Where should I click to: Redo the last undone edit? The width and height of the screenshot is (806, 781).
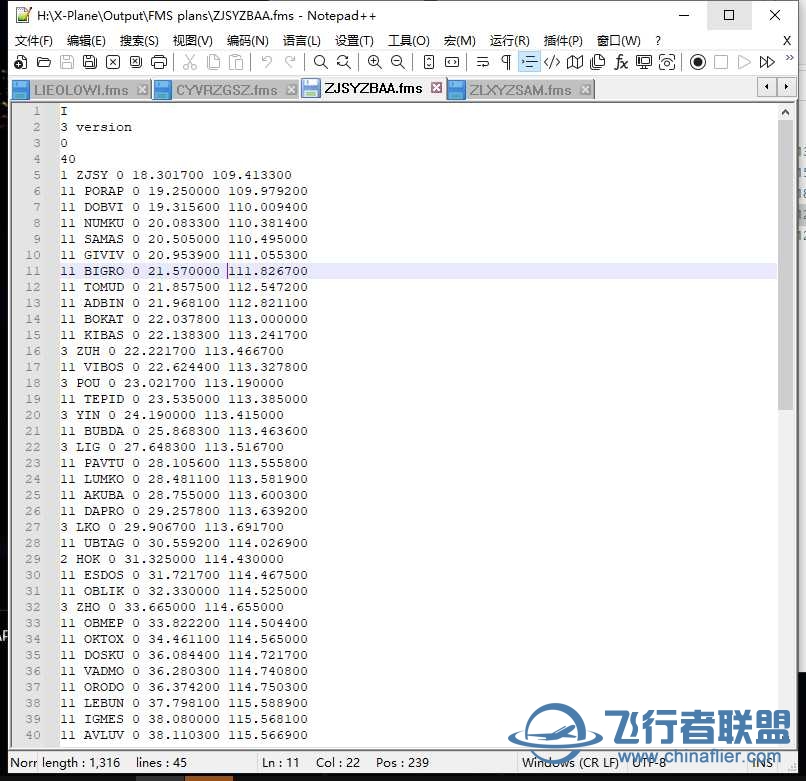290,62
